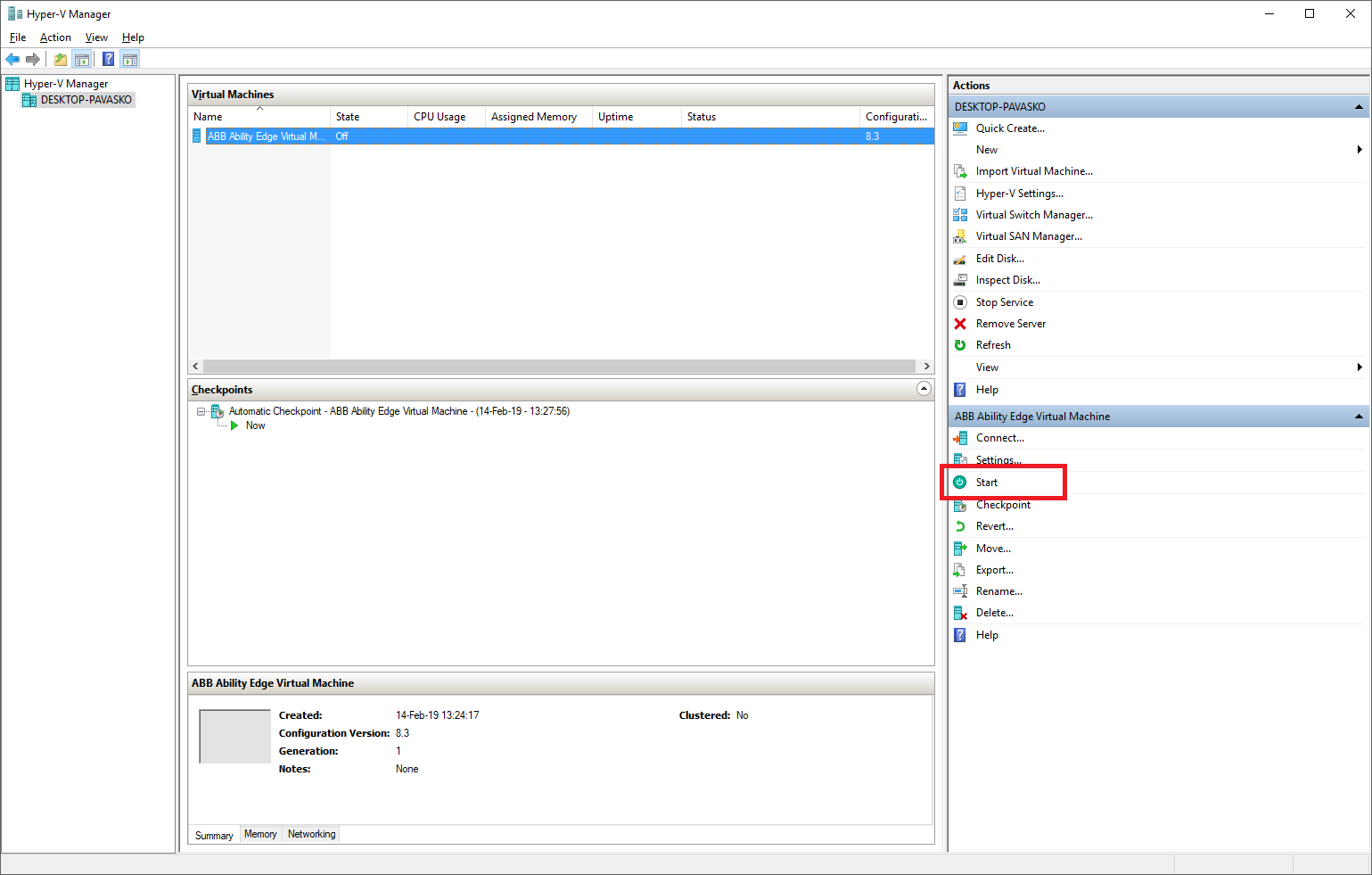Screen dimensions: 1372x875
Task: Click the Checkpoint action link
Action: pos(1003,505)
